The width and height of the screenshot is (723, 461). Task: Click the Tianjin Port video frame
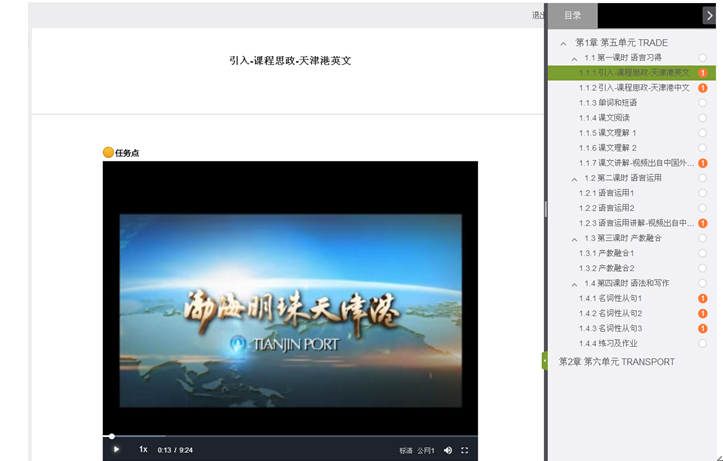point(290,310)
